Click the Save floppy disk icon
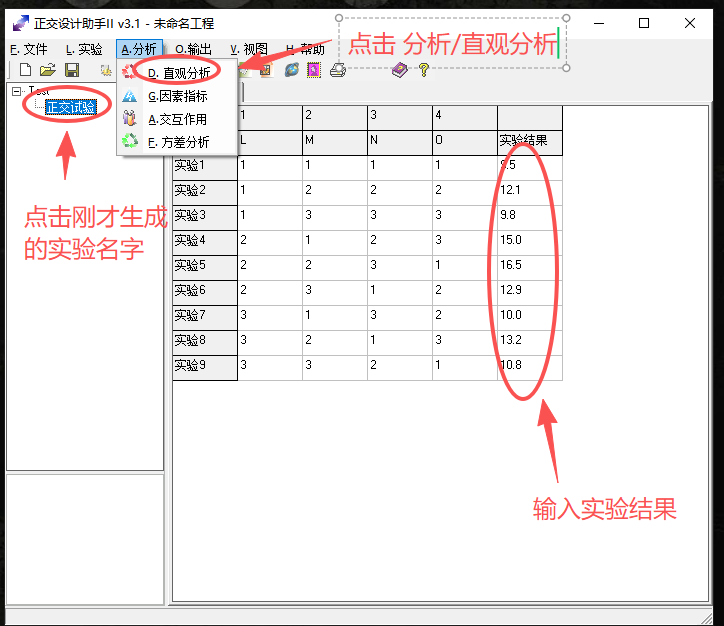 click(72, 70)
